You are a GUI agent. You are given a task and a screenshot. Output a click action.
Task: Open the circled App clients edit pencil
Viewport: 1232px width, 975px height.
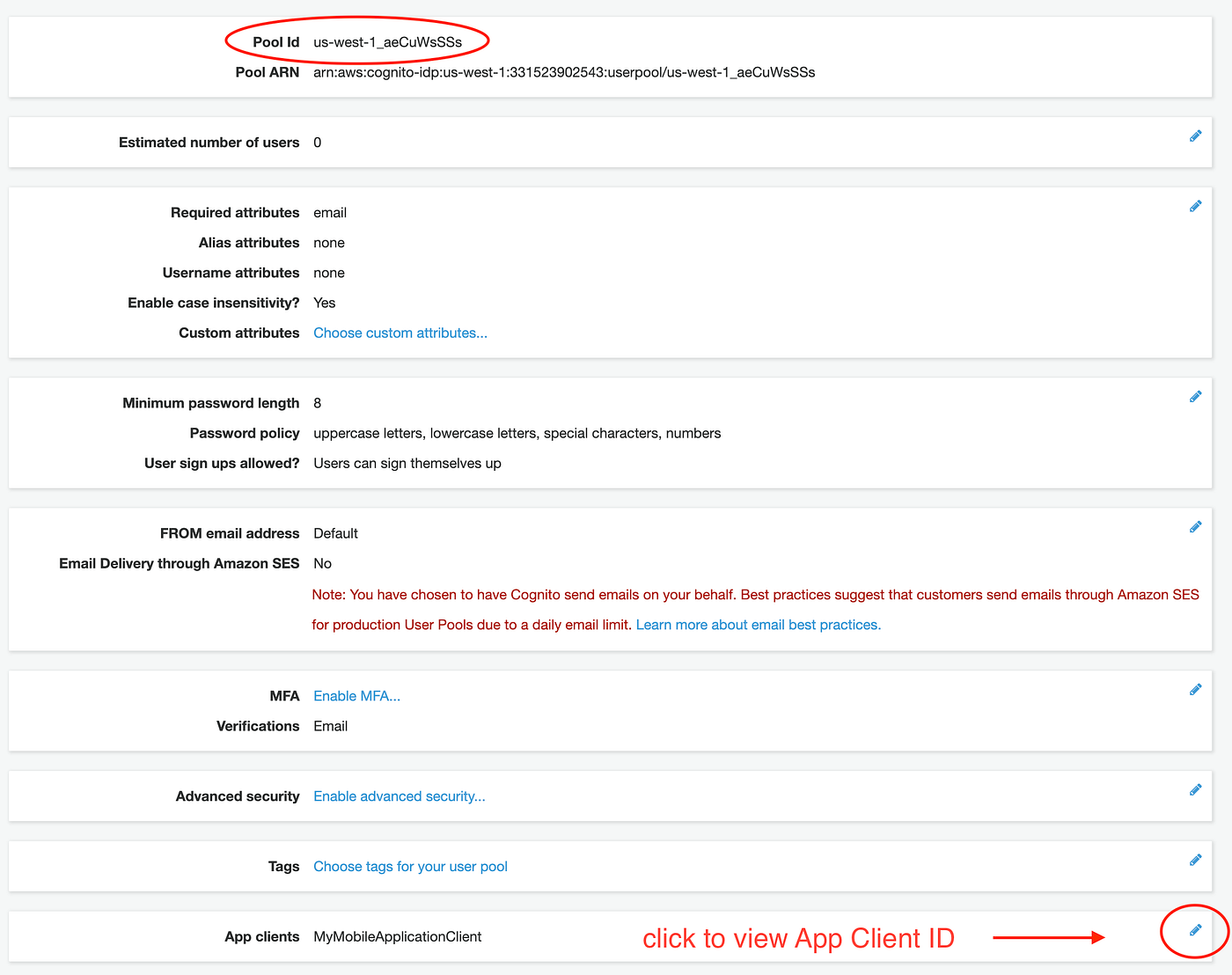tap(1194, 929)
